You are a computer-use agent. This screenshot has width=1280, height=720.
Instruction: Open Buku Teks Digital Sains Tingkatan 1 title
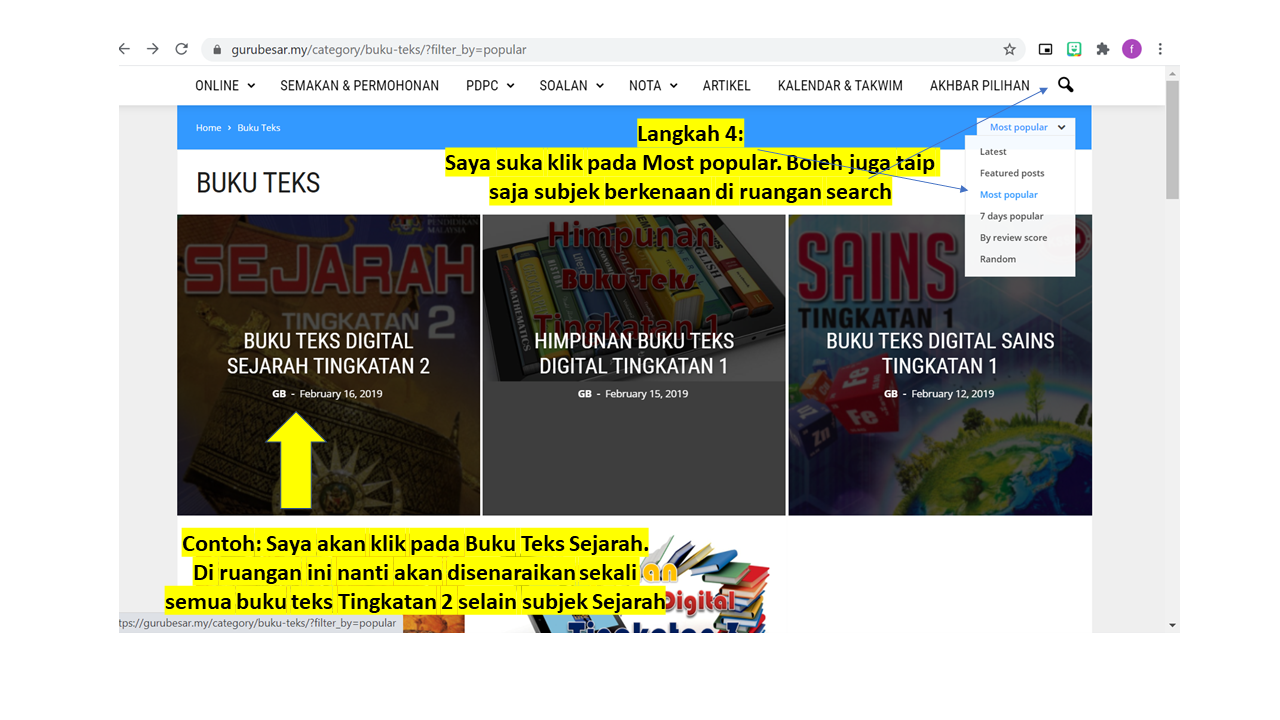[x=940, y=353]
